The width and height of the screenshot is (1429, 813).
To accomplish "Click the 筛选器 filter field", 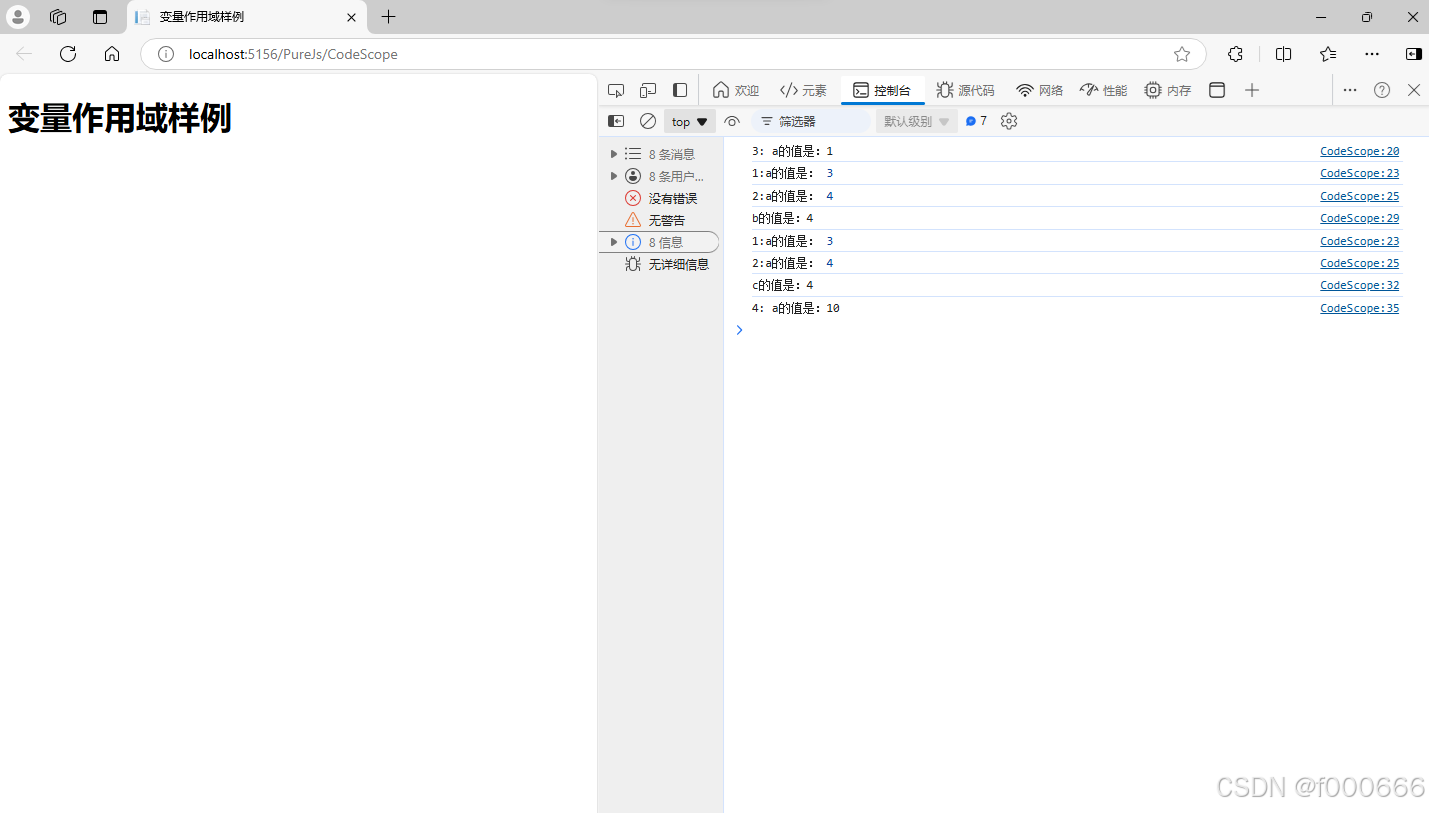I will pyautogui.click(x=812, y=121).
